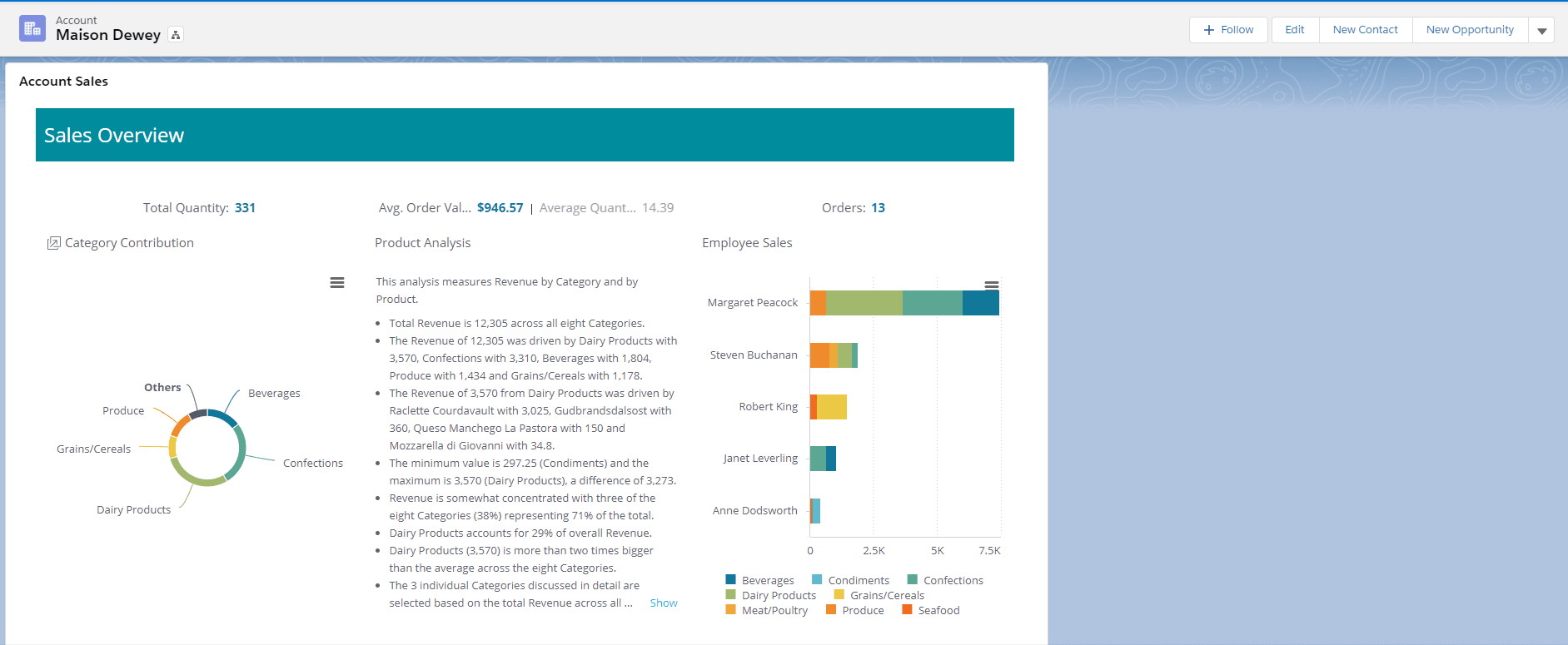This screenshot has height=645, width=1568.
Task: Toggle Dairy Products legend swatch
Action: (x=730, y=594)
